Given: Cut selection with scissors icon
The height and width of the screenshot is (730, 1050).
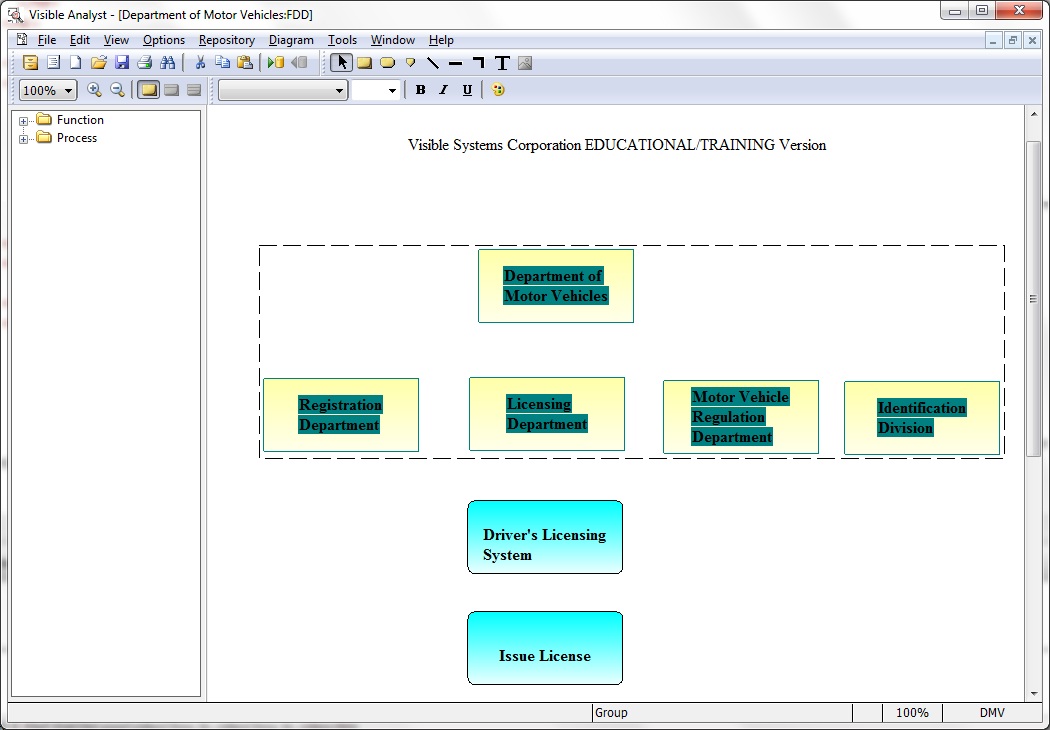Looking at the screenshot, I should (200, 63).
